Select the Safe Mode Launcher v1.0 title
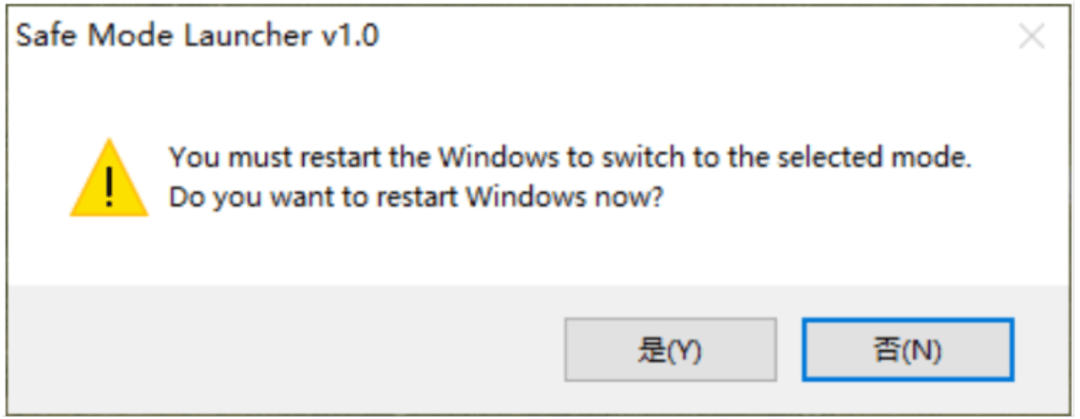This screenshot has height=419, width=1080. pyautogui.click(x=198, y=36)
